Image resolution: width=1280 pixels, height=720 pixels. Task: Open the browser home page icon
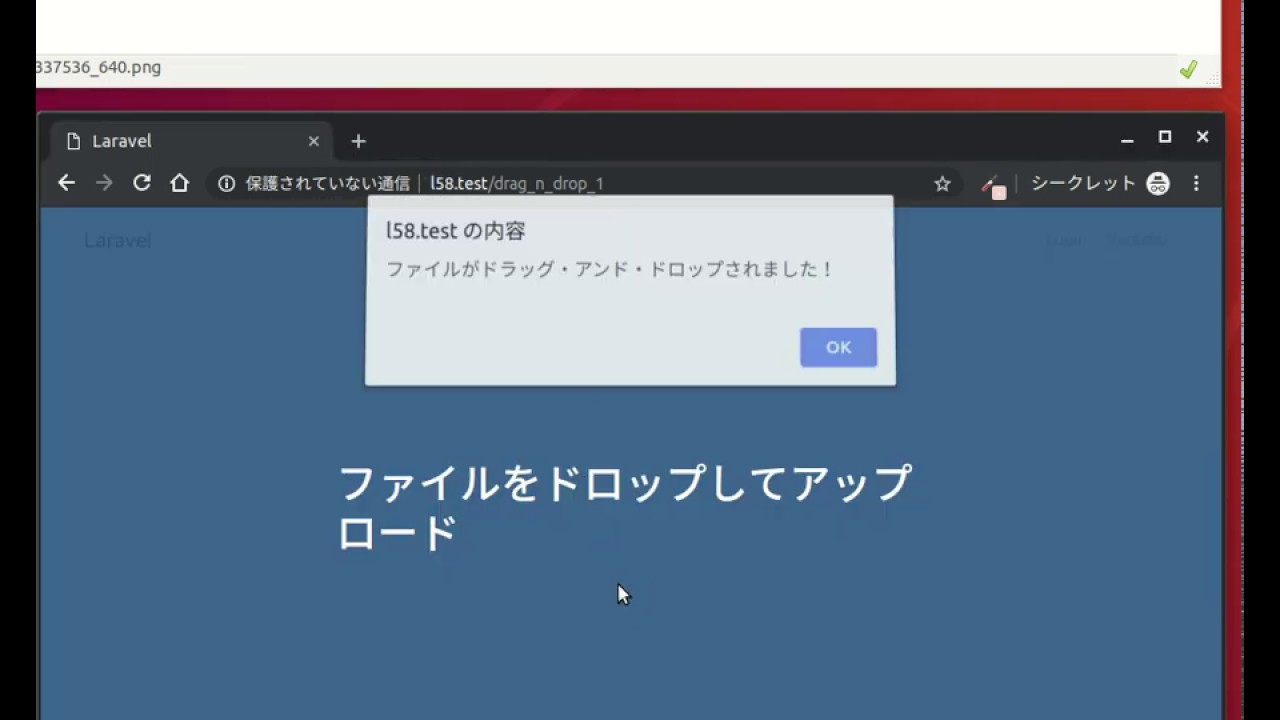click(x=180, y=183)
